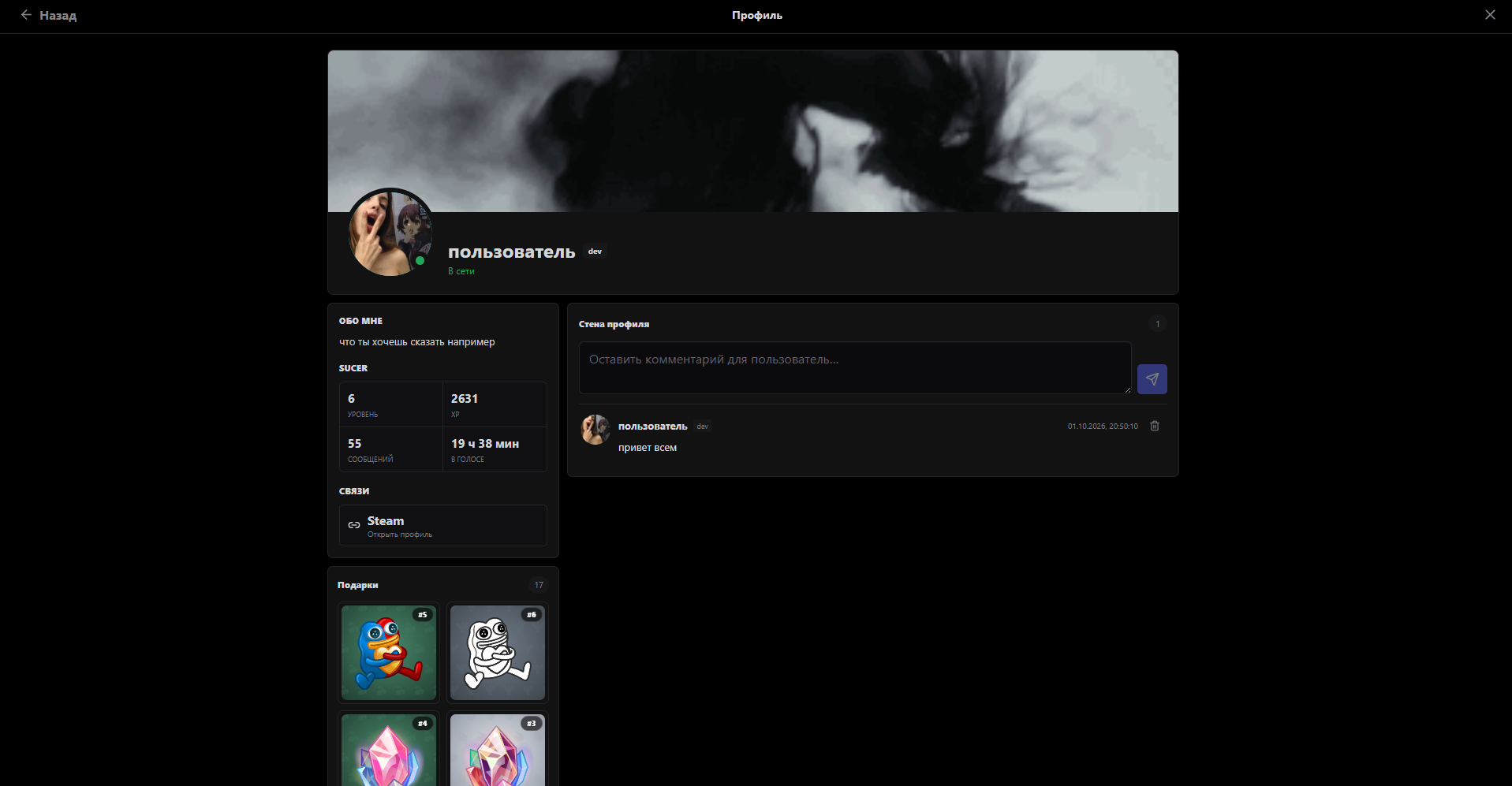The height and width of the screenshot is (786, 1512).
Task: Click the voice time stat '19 ч 38 мин'
Action: click(x=495, y=449)
